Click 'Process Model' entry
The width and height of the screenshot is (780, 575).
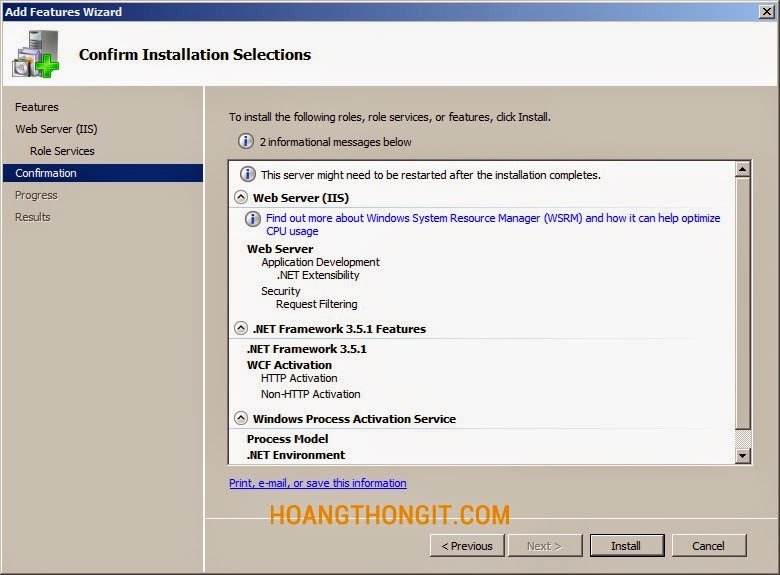pyautogui.click(x=288, y=439)
